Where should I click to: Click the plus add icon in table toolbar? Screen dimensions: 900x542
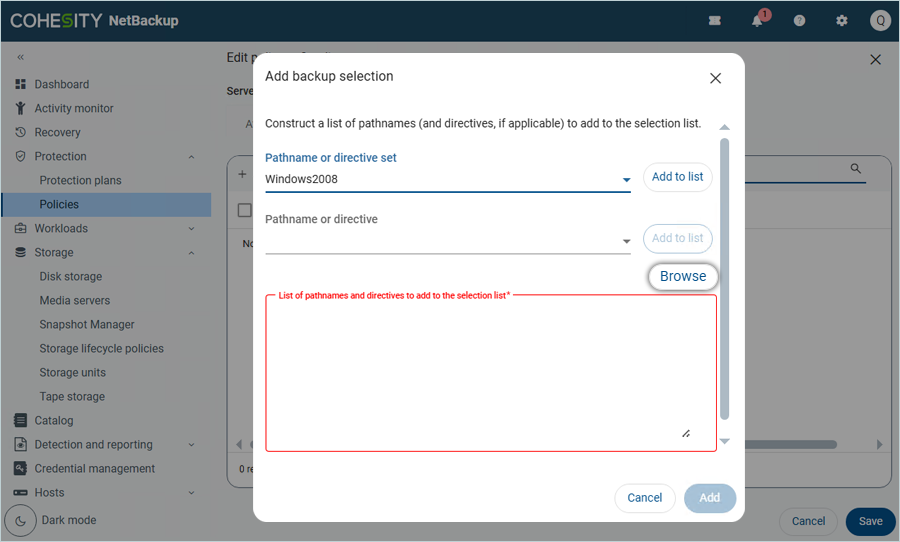point(242,174)
